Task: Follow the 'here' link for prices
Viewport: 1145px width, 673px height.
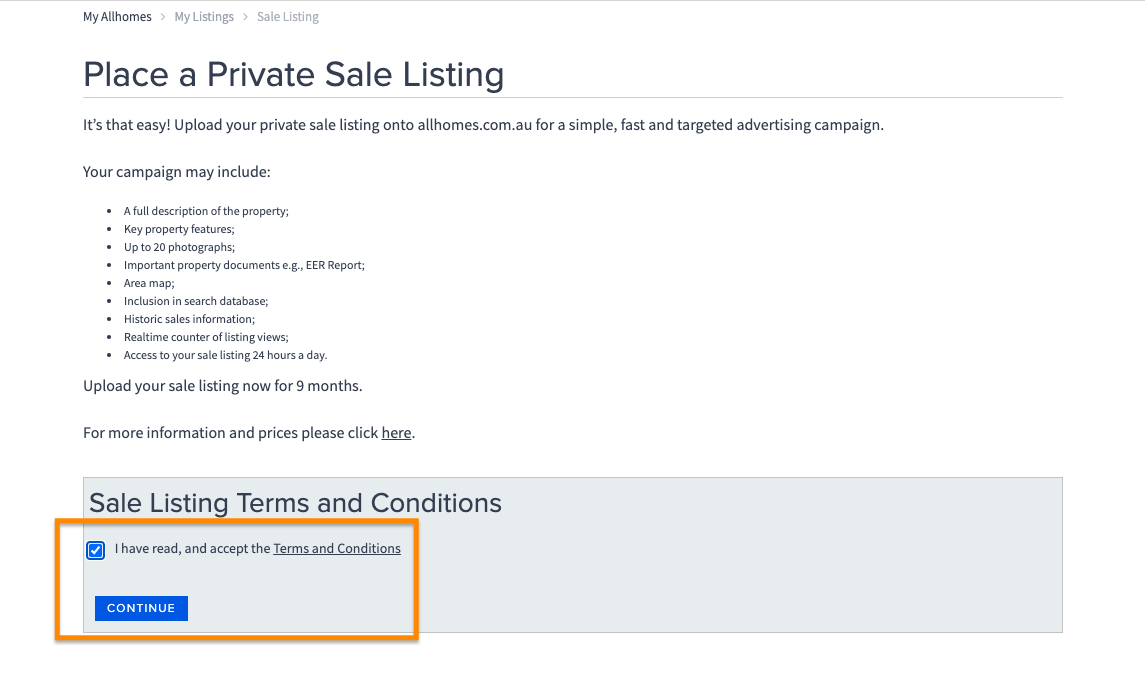Action: click(x=396, y=433)
